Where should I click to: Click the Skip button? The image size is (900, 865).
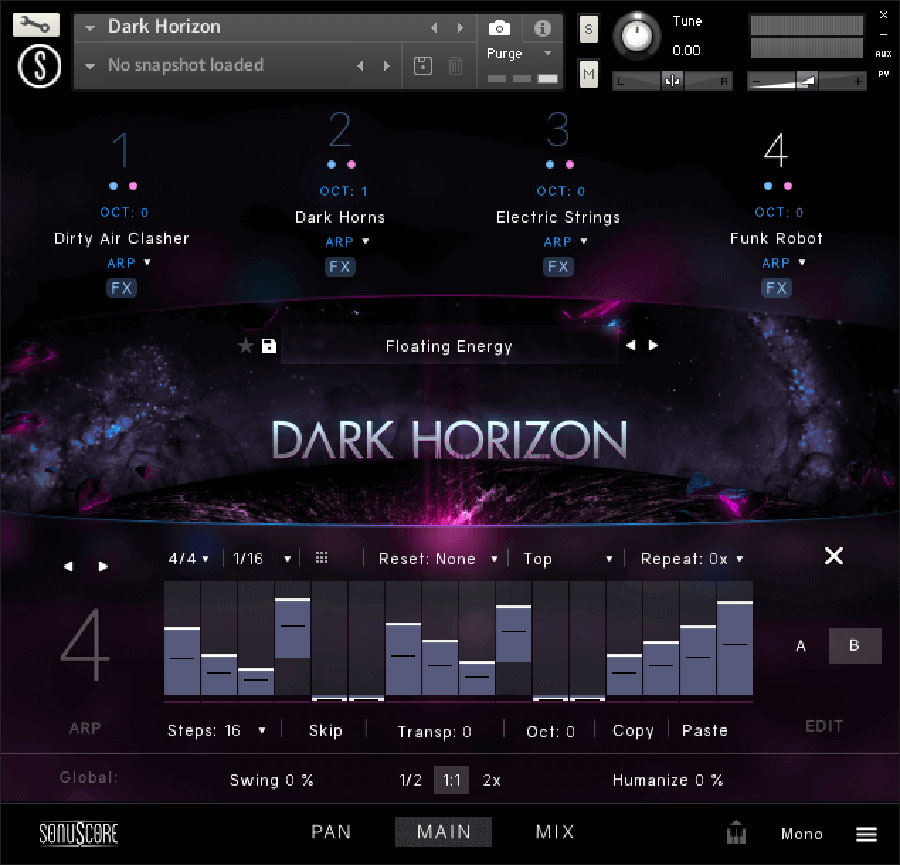point(325,730)
